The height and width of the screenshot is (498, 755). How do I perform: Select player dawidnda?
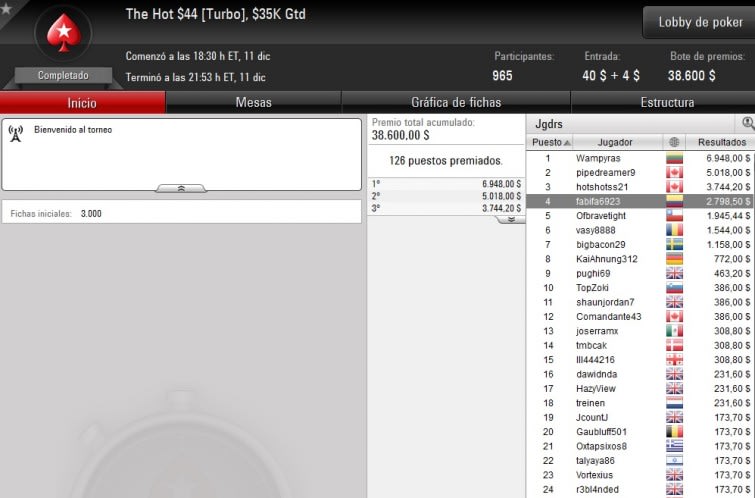(x=640, y=374)
